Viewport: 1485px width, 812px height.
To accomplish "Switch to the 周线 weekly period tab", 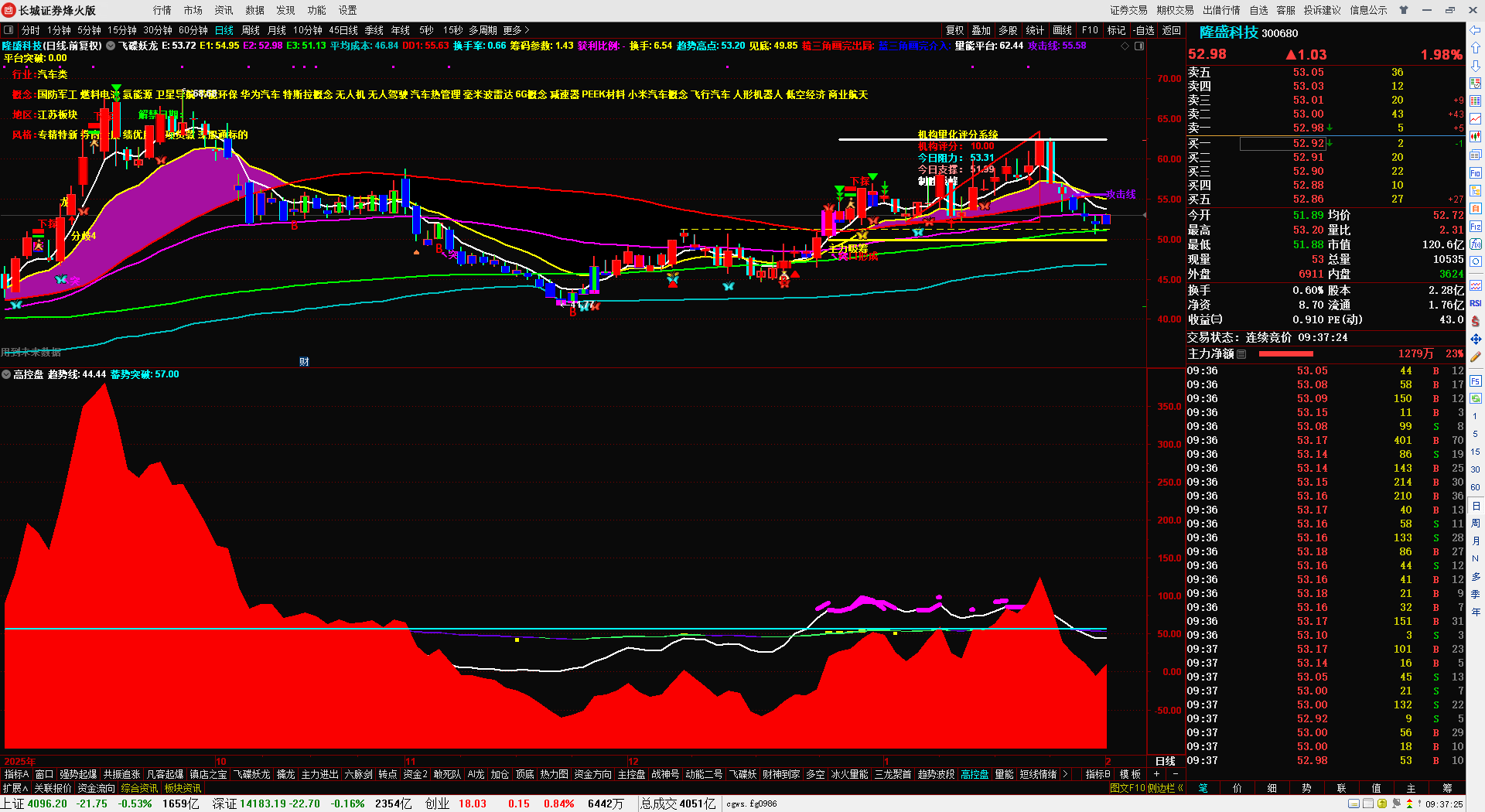I will tap(251, 30).
